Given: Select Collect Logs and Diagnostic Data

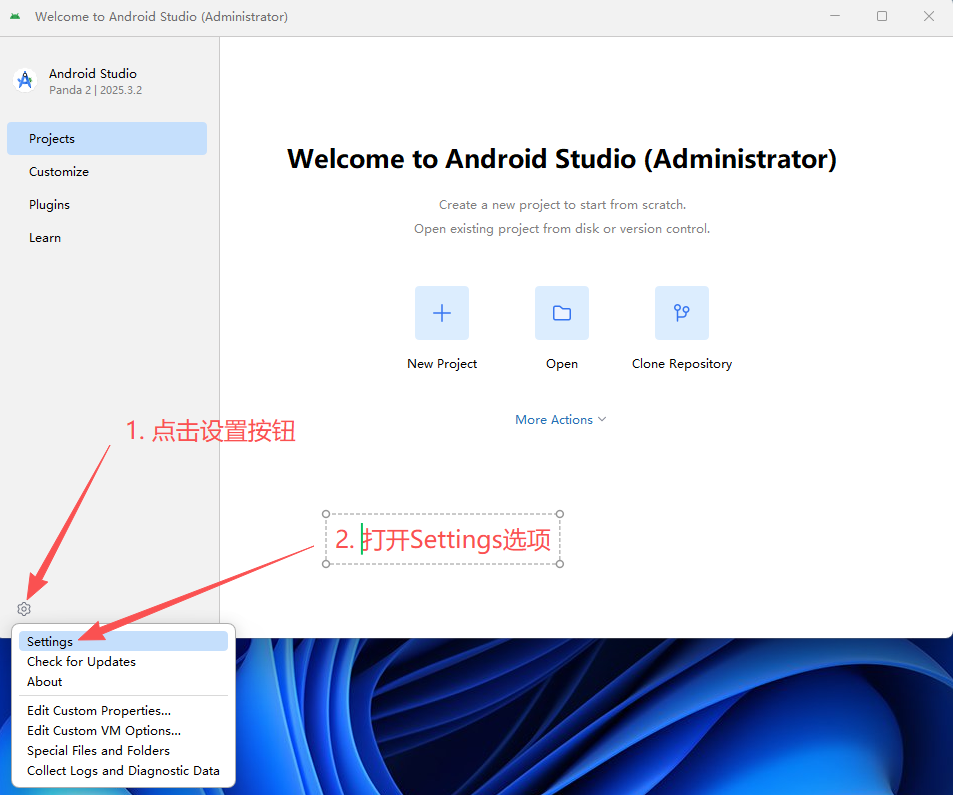Looking at the screenshot, I should (123, 771).
